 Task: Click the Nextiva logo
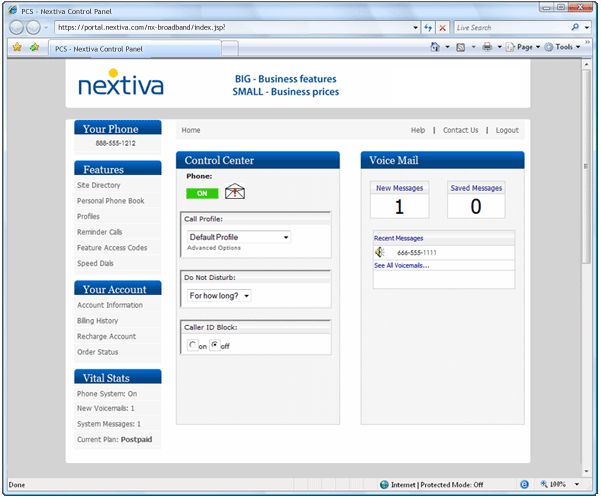pyautogui.click(x=121, y=83)
